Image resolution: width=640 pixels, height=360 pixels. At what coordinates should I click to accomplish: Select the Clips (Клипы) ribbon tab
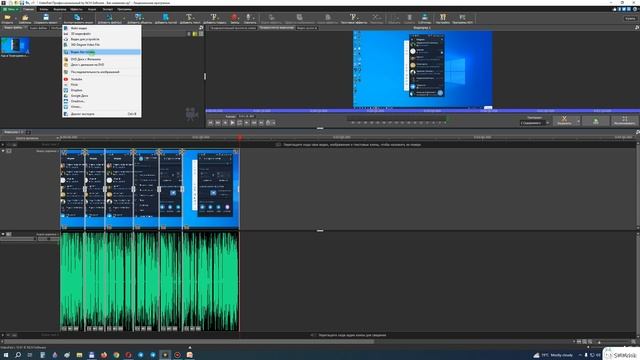click(x=44, y=9)
